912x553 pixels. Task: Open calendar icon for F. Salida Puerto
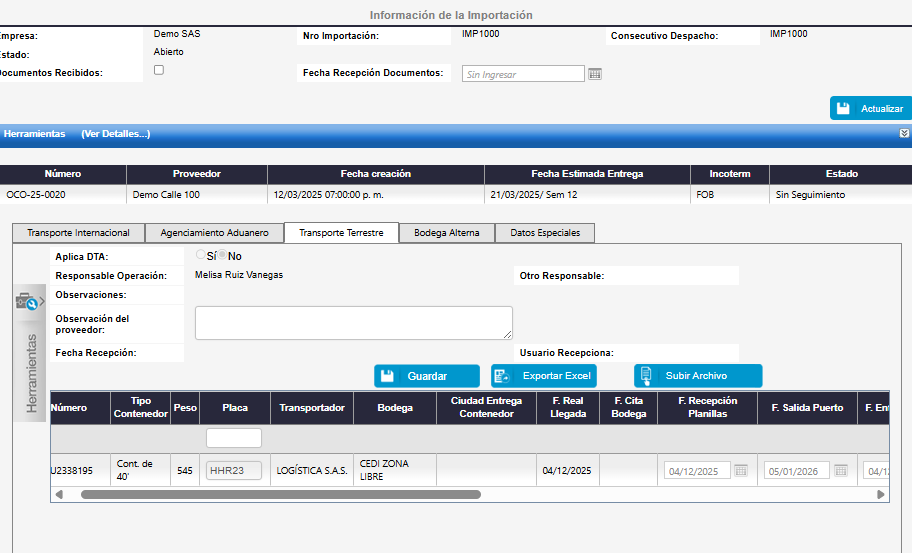[x=840, y=471]
